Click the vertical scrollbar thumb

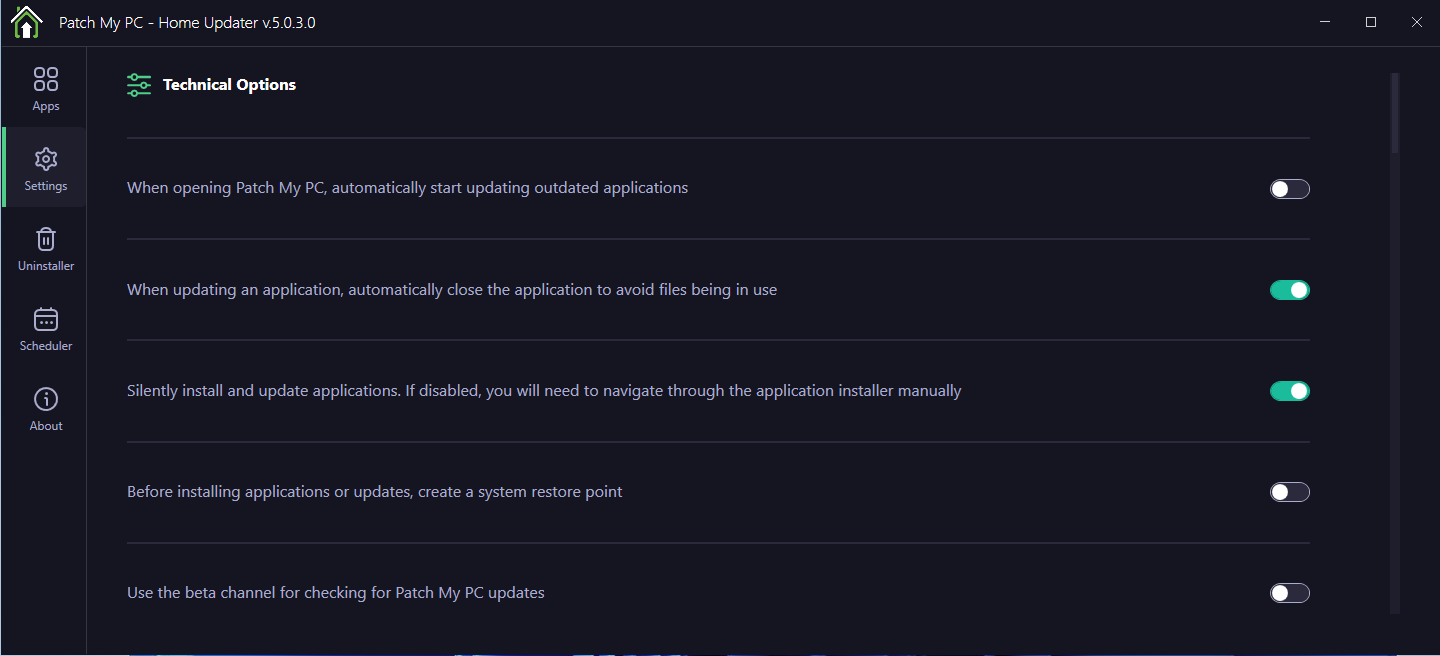(x=1395, y=112)
